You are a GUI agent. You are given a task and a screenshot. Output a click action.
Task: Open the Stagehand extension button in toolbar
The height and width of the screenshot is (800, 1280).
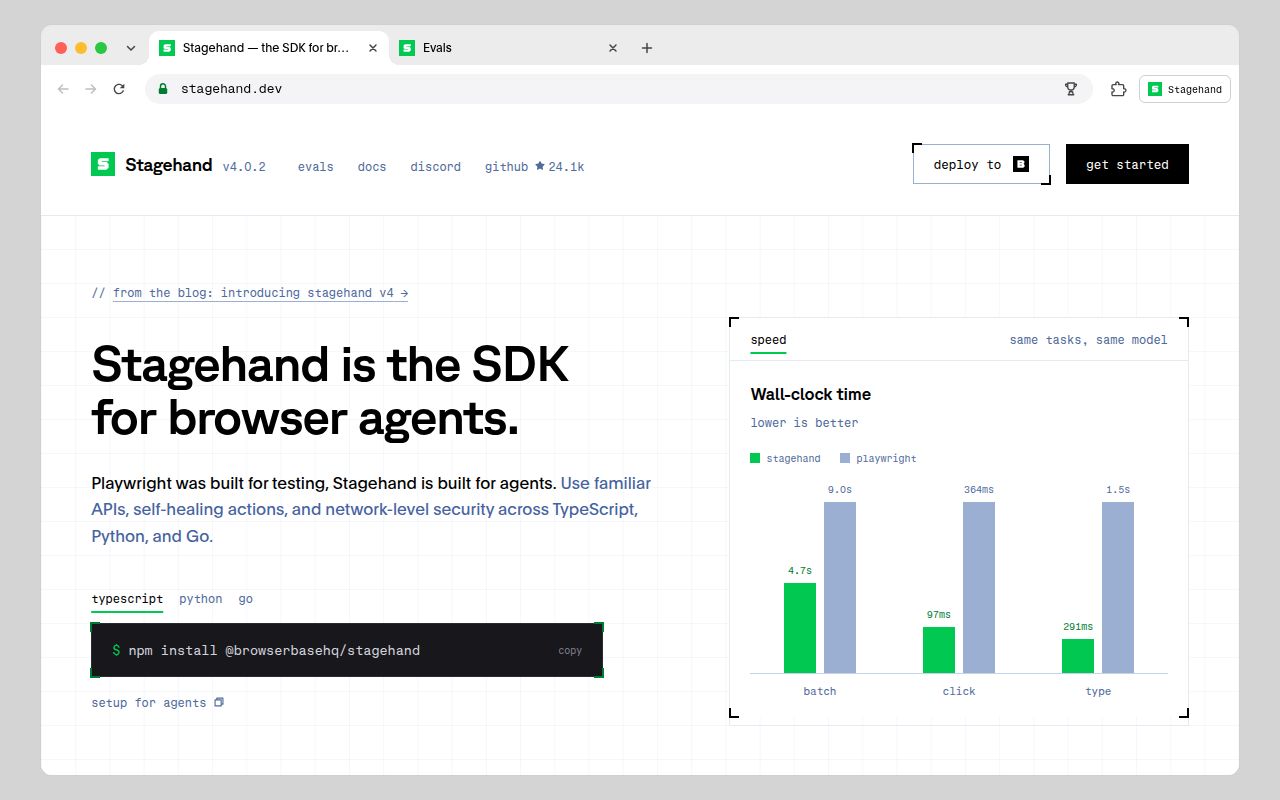click(1185, 89)
